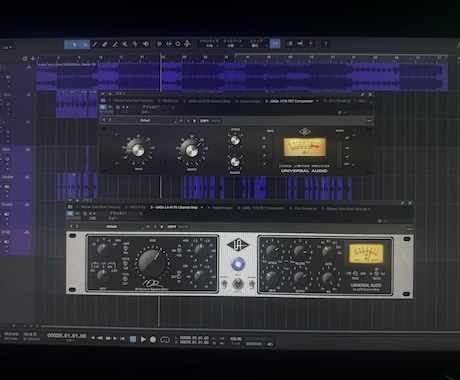Select the UADx LA-6176 Channel Strip tab in lower window

point(174,207)
